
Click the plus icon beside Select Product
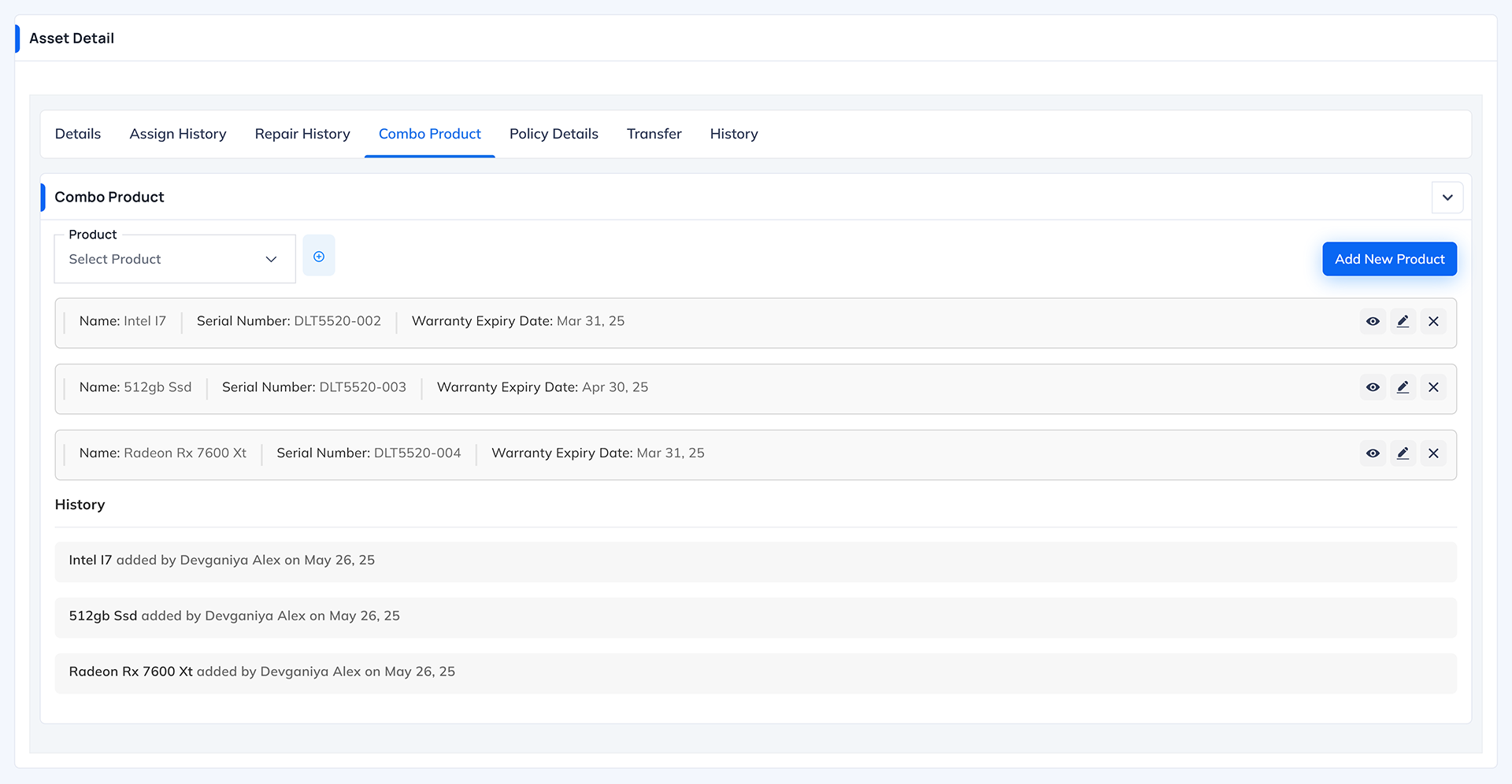coord(319,257)
